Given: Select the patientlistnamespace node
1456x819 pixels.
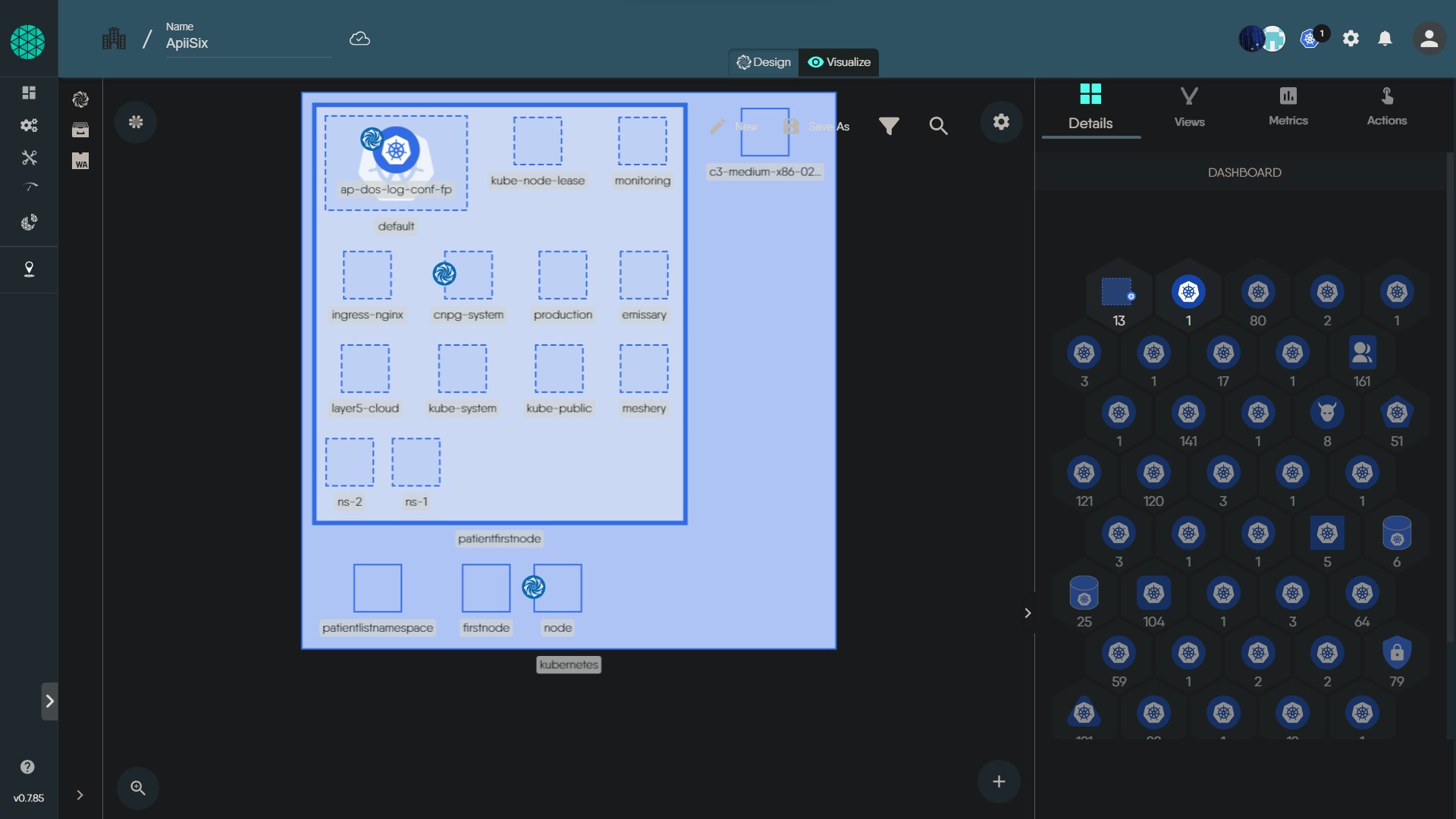Looking at the screenshot, I should 378,588.
